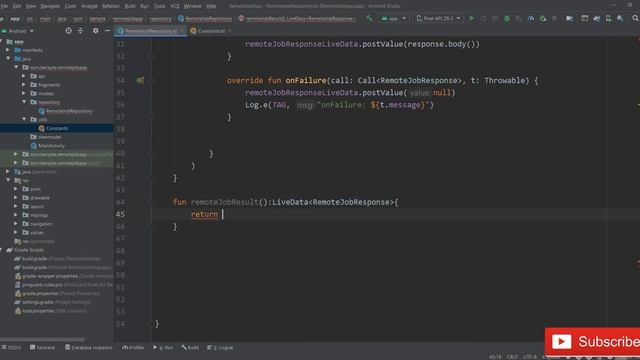
Task: Select RemoteJobRepository in project tree
Action: 65,111
